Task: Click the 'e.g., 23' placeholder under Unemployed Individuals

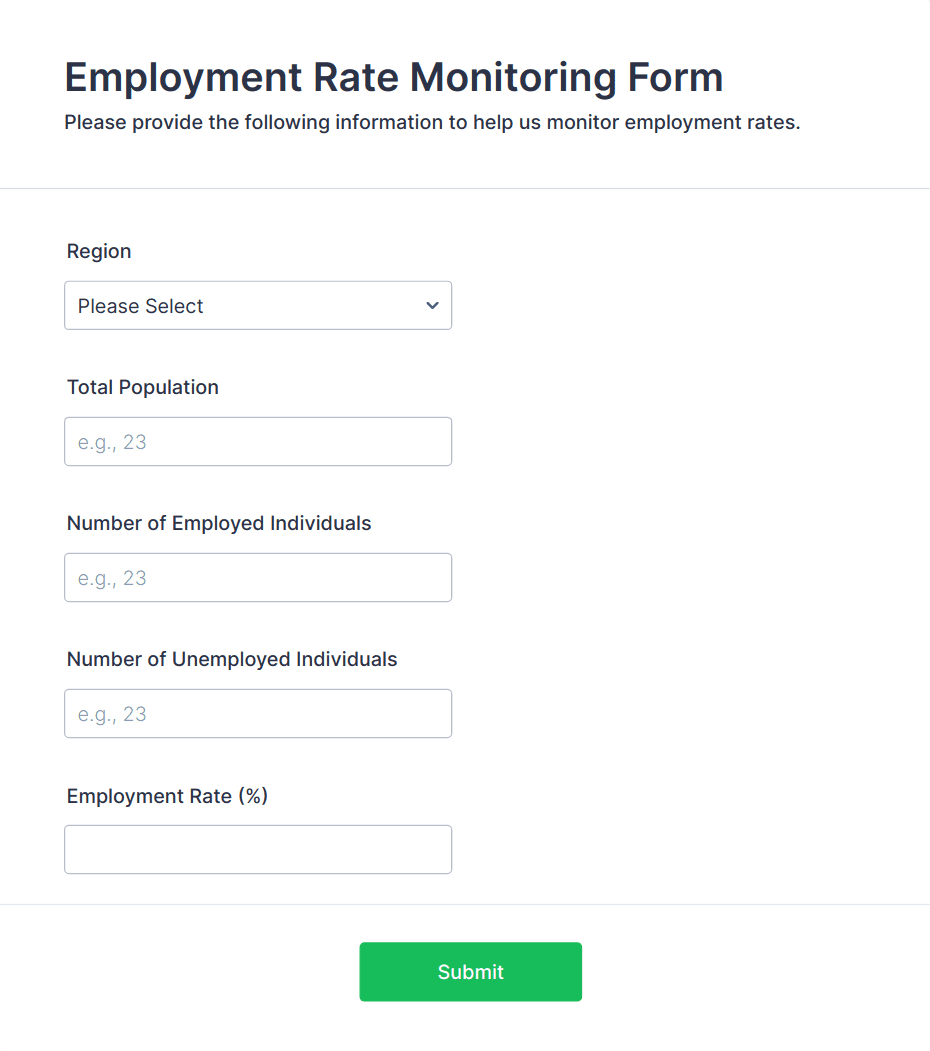Action: [112, 715]
